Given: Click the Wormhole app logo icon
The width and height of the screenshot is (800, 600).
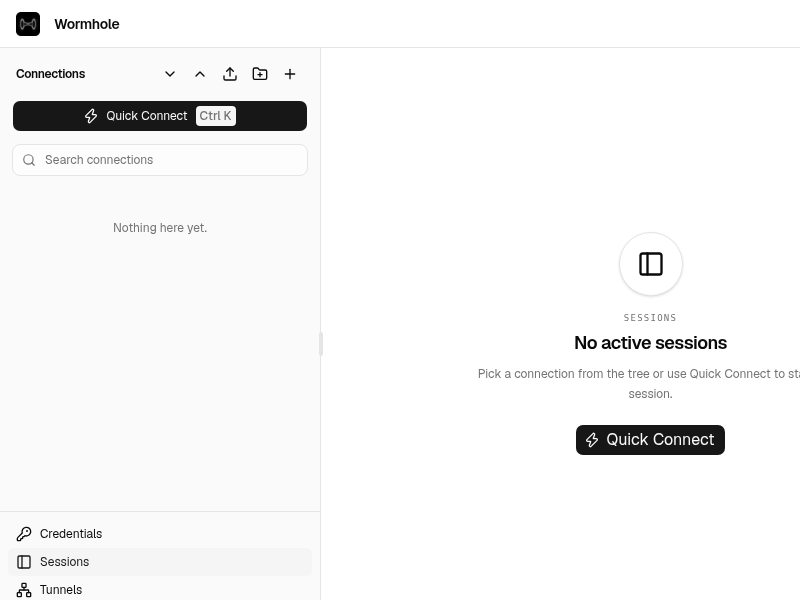Looking at the screenshot, I should coord(28,24).
